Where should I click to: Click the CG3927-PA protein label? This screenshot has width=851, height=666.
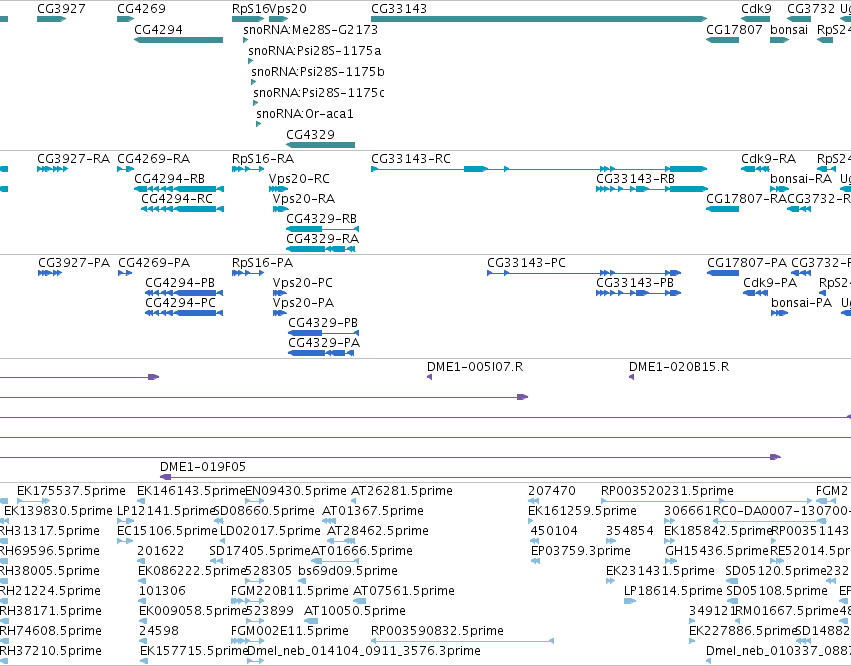[x=74, y=263]
